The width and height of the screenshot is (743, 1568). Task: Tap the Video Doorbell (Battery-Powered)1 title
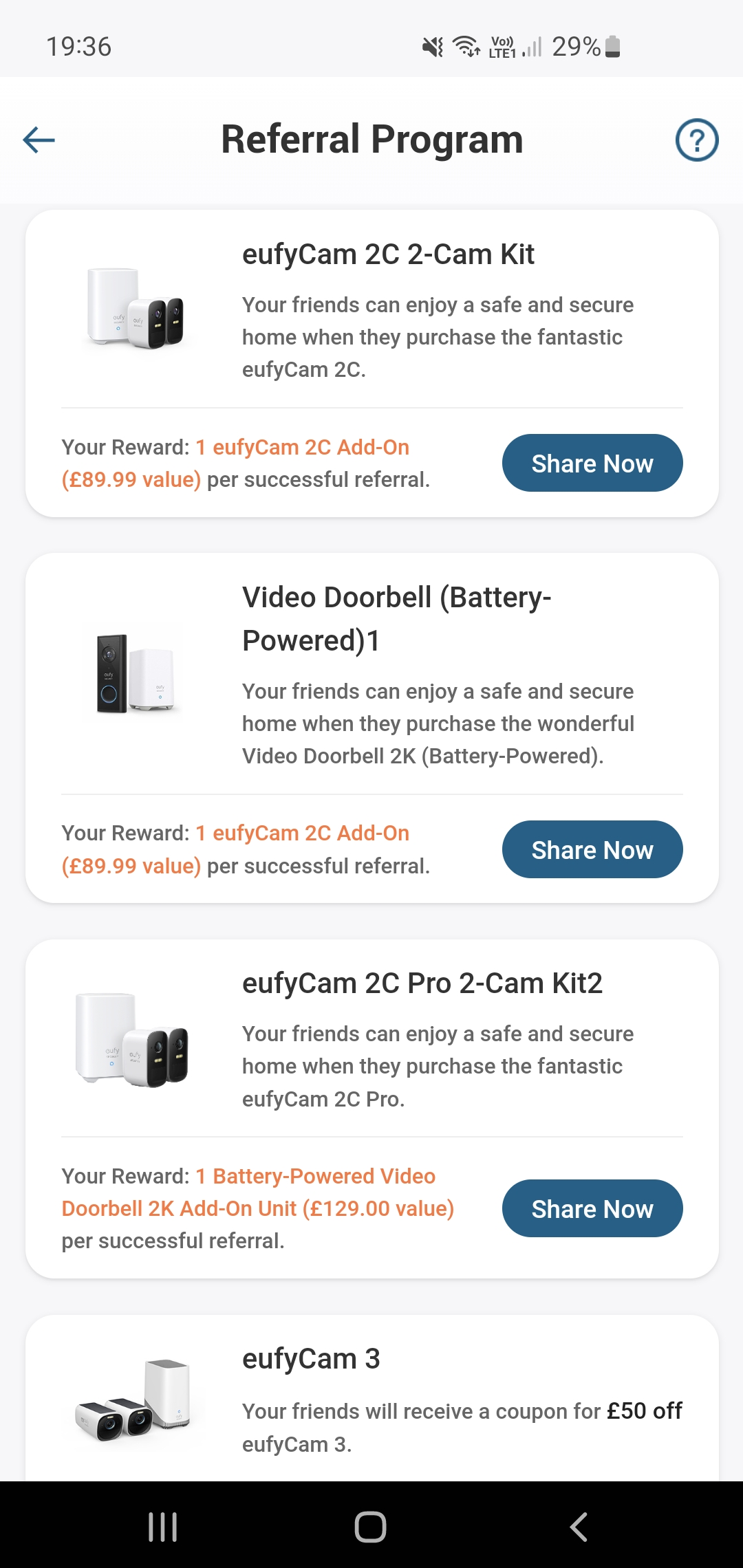click(x=396, y=619)
